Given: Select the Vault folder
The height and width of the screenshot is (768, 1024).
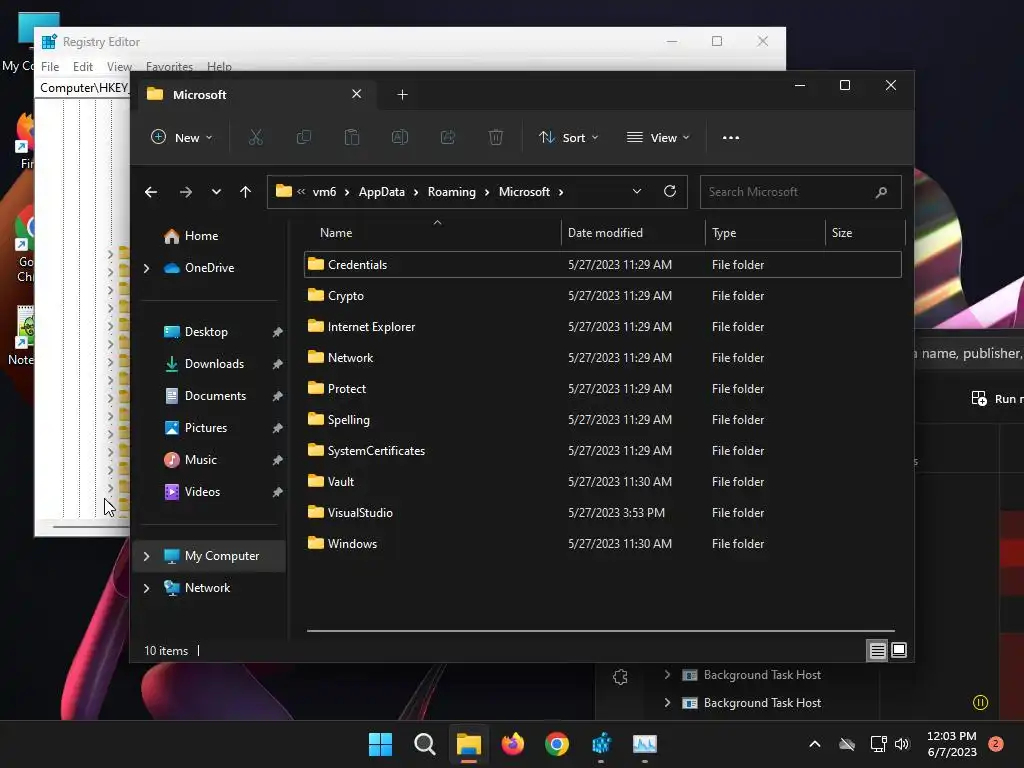Looking at the screenshot, I should (x=603, y=481).
